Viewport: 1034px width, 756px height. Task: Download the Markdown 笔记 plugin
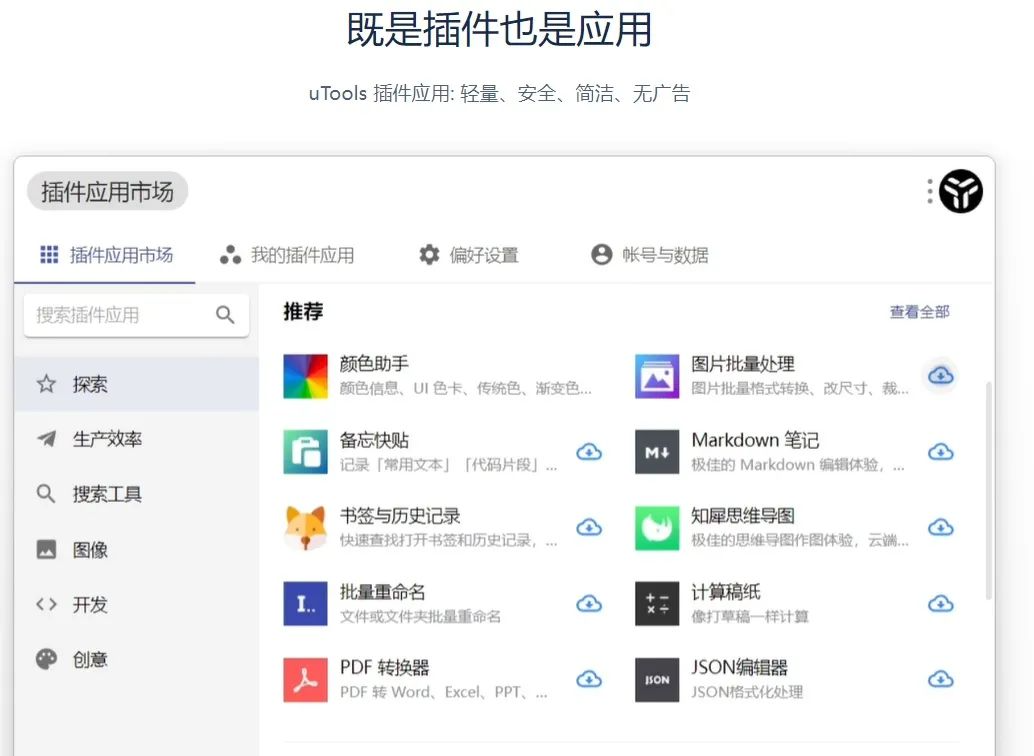pyautogui.click(x=940, y=451)
